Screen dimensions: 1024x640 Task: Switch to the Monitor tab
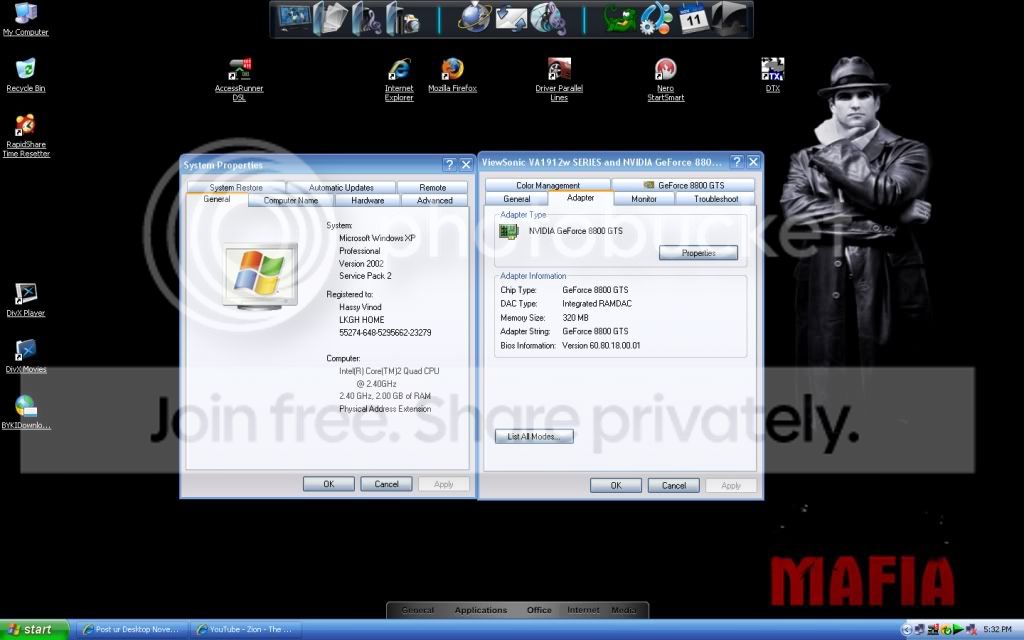point(644,199)
